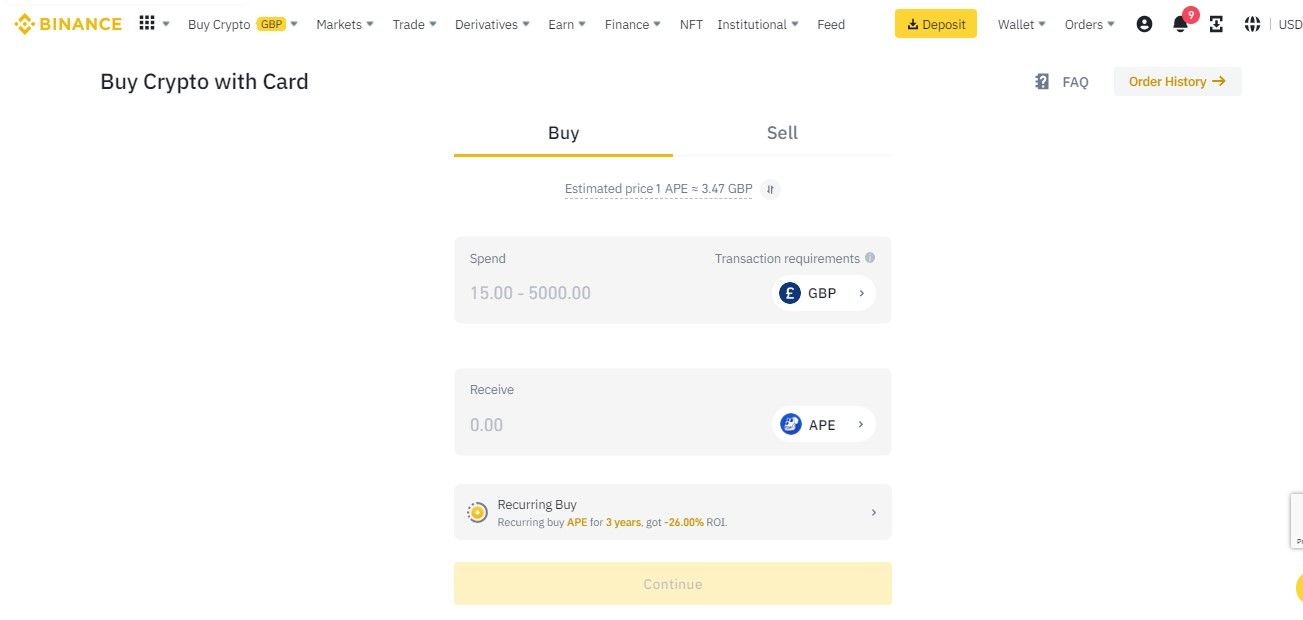Open the user profile icon

click(1145, 24)
